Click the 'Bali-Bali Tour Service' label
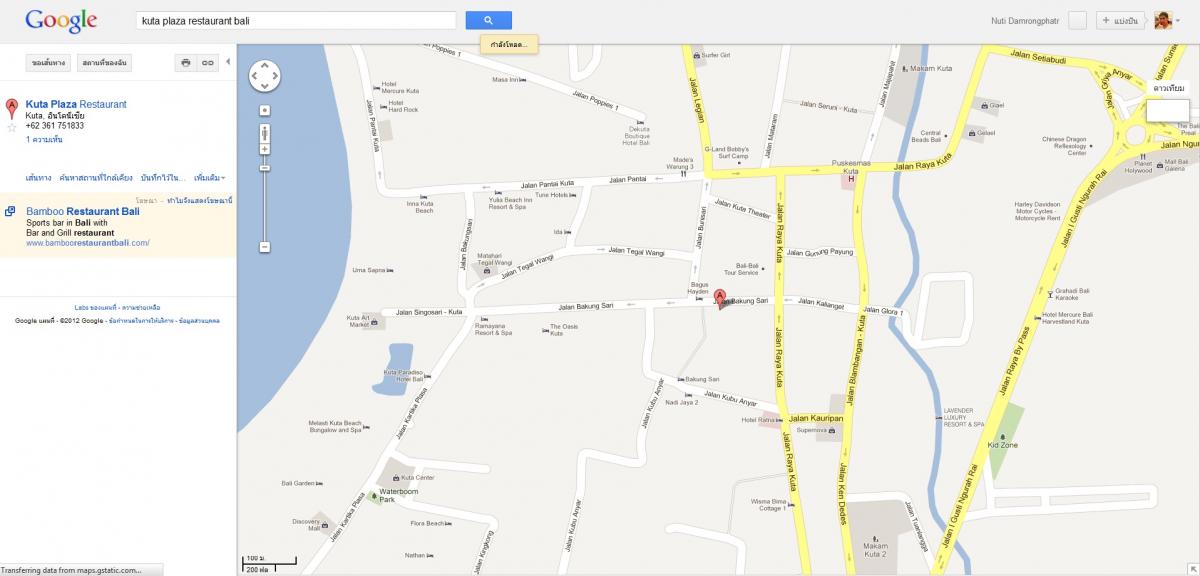This screenshot has width=1200, height=576. pyautogui.click(x=741, y=269)
